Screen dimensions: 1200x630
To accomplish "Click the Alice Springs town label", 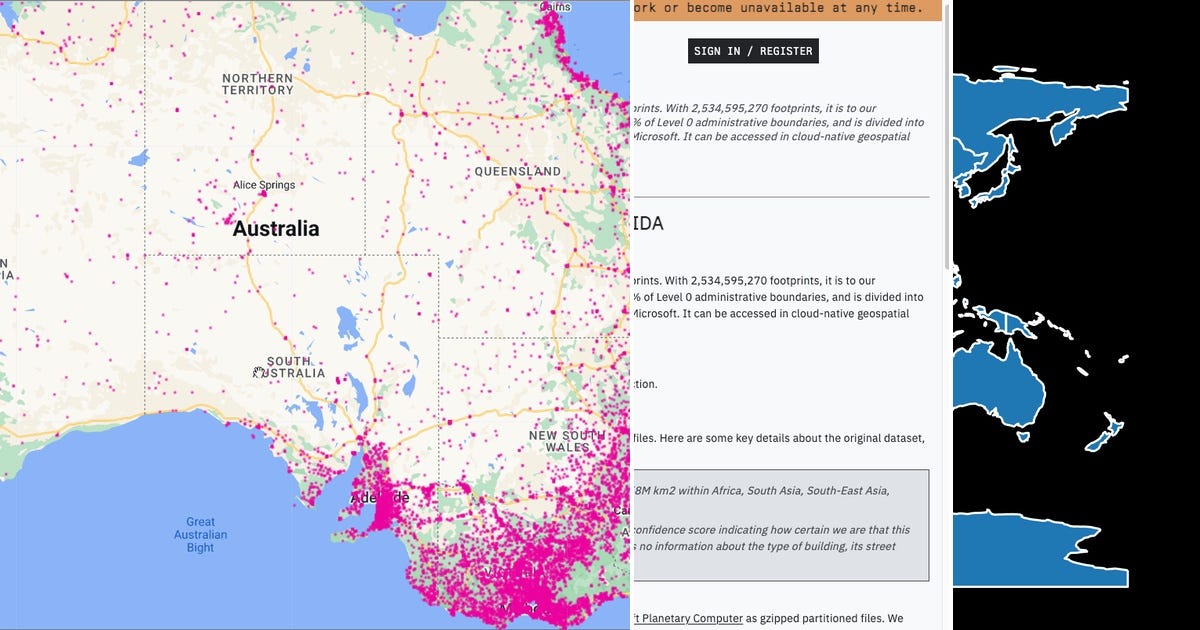I will tap(263, 185).
